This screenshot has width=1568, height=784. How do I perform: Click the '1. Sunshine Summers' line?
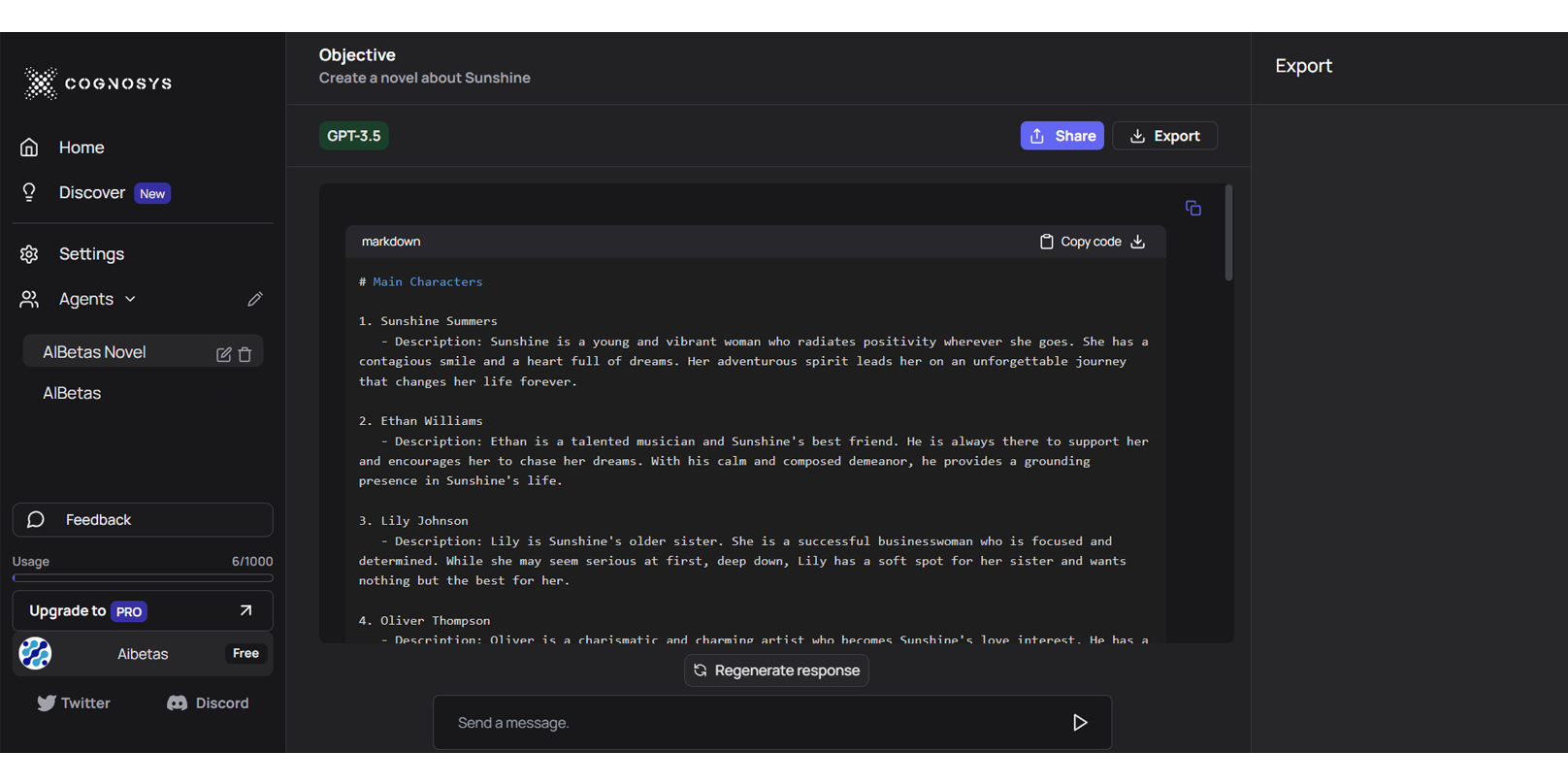tap(428, 321)
